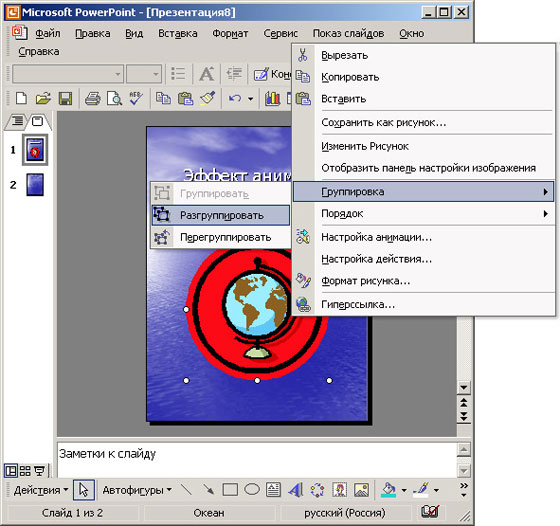Insert WordArt object icon
Viewport: 560px width, 526px height.
pyautogui.click(x=296, y=490)
